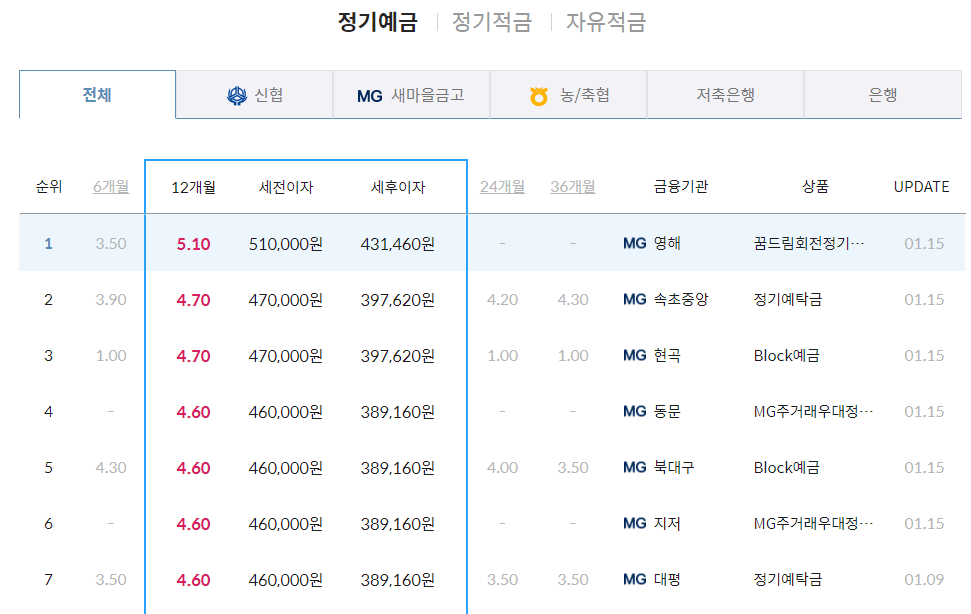Click the MG icon beside 속초중앙
Image resolution: width=971 pixels, height=614 pixels.
[631, 298]
